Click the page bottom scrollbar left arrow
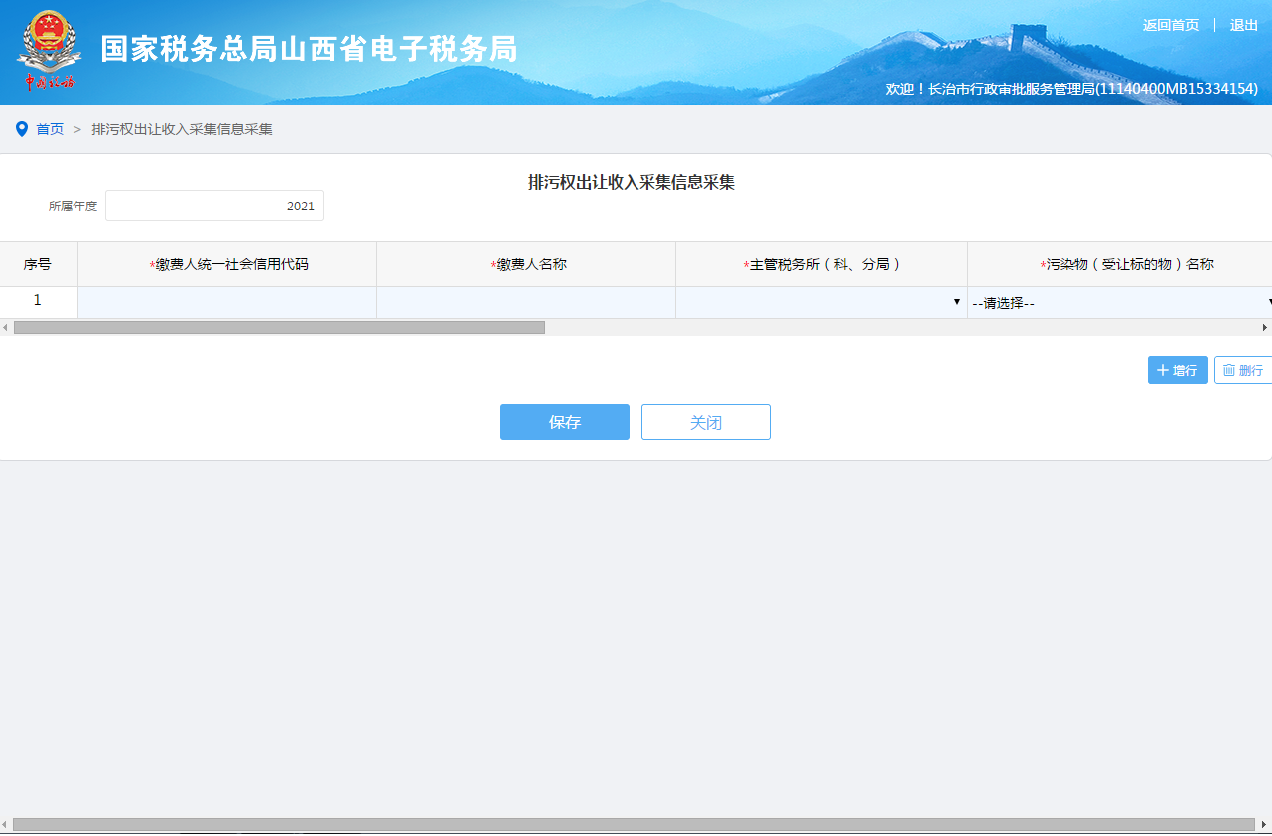 point(5,825)
